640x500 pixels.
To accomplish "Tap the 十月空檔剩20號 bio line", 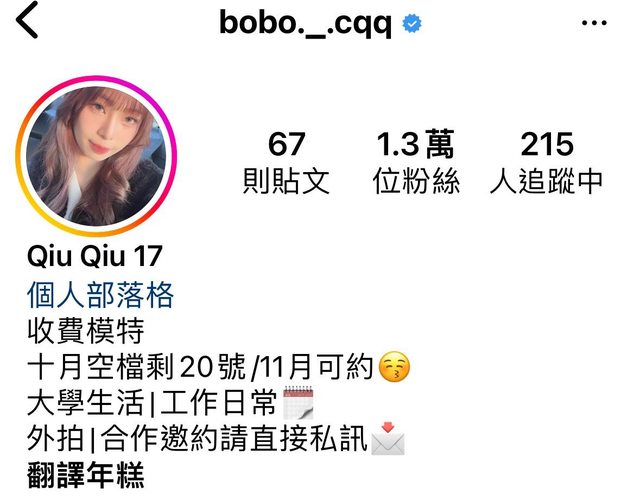I will coord(218,367).
